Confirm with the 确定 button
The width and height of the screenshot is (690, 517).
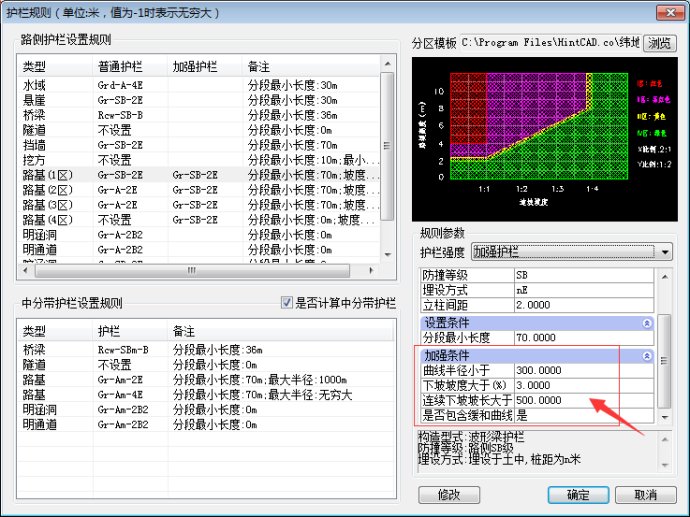tap(577, 495)
